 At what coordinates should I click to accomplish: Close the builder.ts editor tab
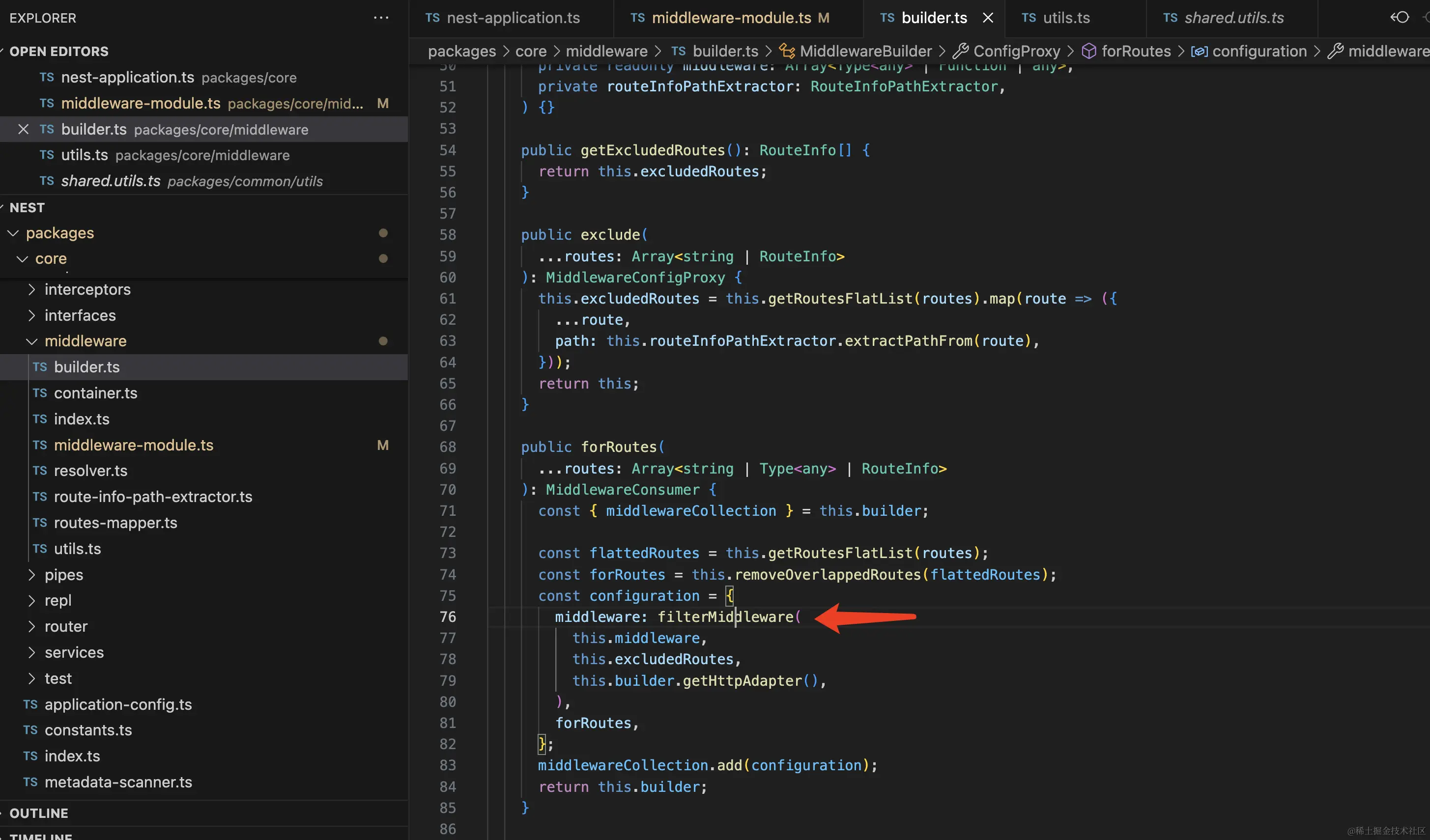pos(988,18)
